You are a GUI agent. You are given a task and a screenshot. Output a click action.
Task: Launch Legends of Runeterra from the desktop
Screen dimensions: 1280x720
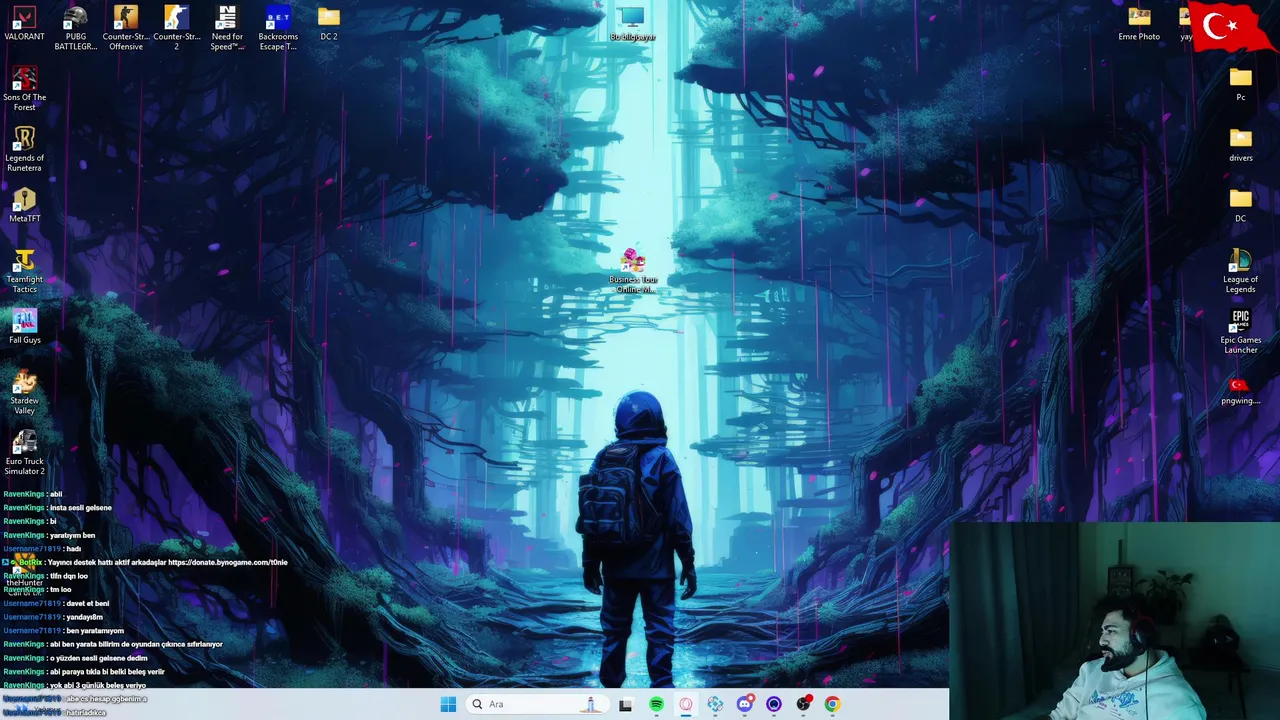25,149
